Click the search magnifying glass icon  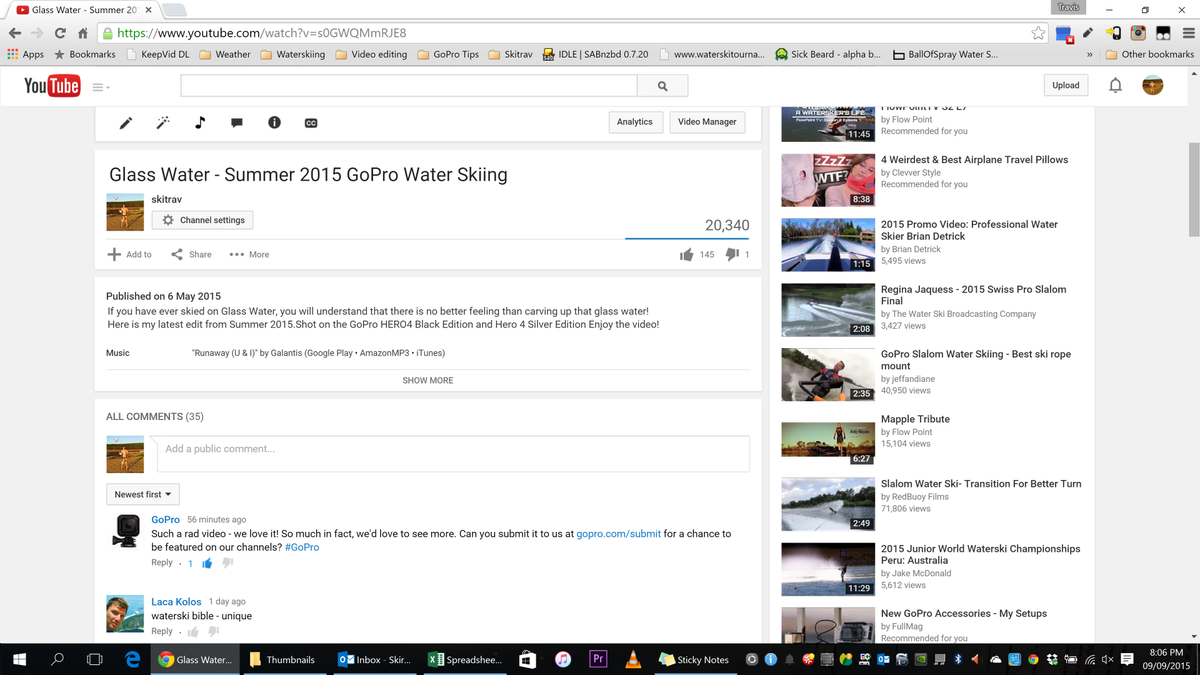point(663,86)
